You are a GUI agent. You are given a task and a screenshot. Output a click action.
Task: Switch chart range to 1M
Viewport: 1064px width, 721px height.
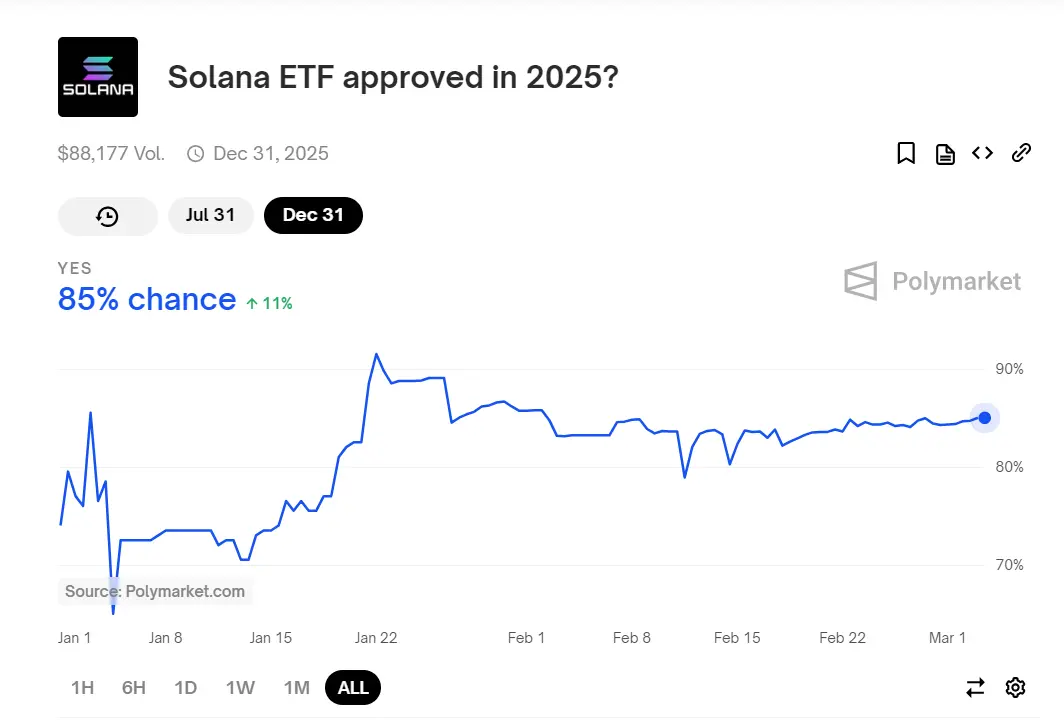pyautogui.click(x=296, y=687)
